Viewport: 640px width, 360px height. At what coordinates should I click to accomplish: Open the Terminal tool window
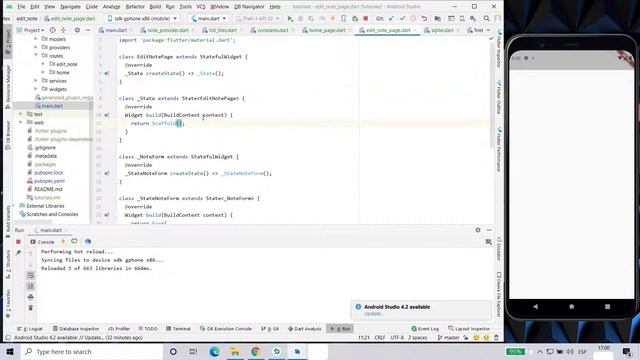tap(179, 329)
